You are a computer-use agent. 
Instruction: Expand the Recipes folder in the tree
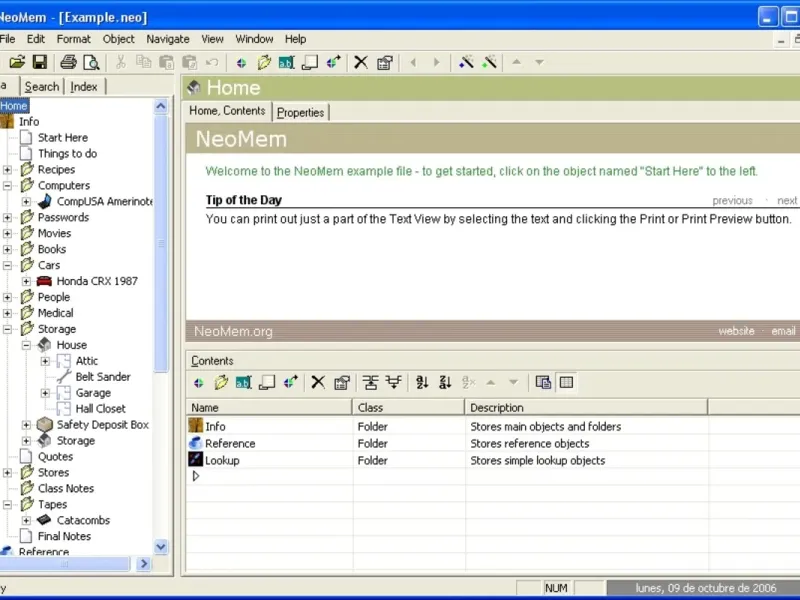click(8, 170)
